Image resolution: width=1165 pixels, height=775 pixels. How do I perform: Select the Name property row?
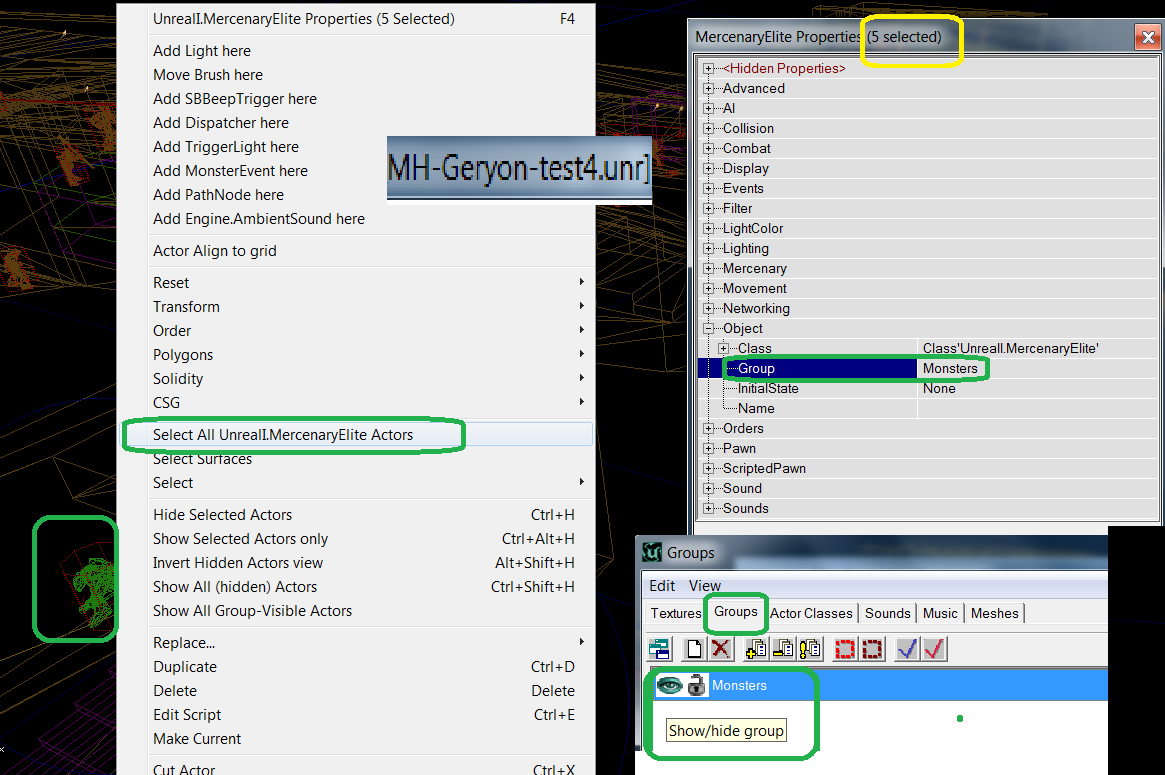tap(927, 409)
